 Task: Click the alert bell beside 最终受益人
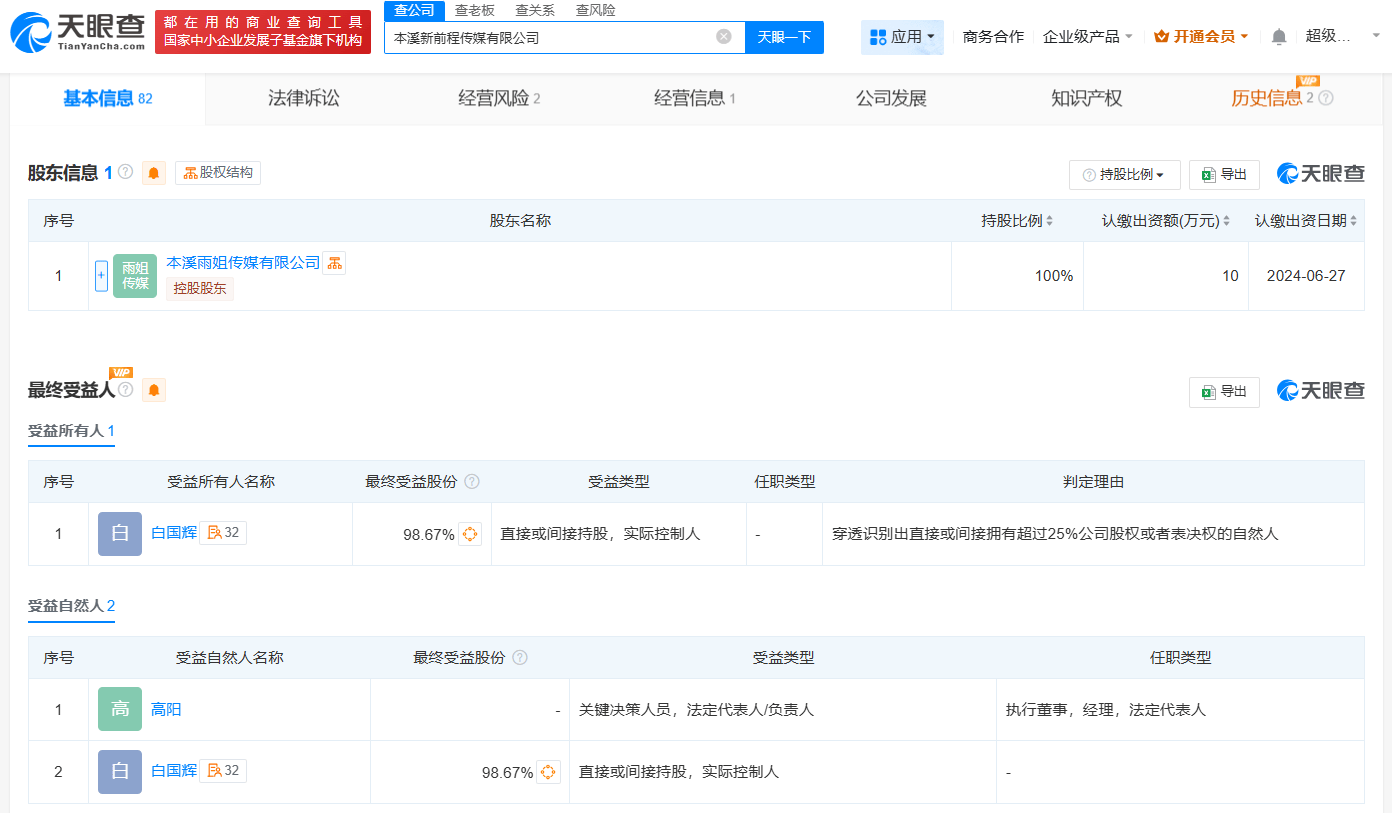(154, 390)
